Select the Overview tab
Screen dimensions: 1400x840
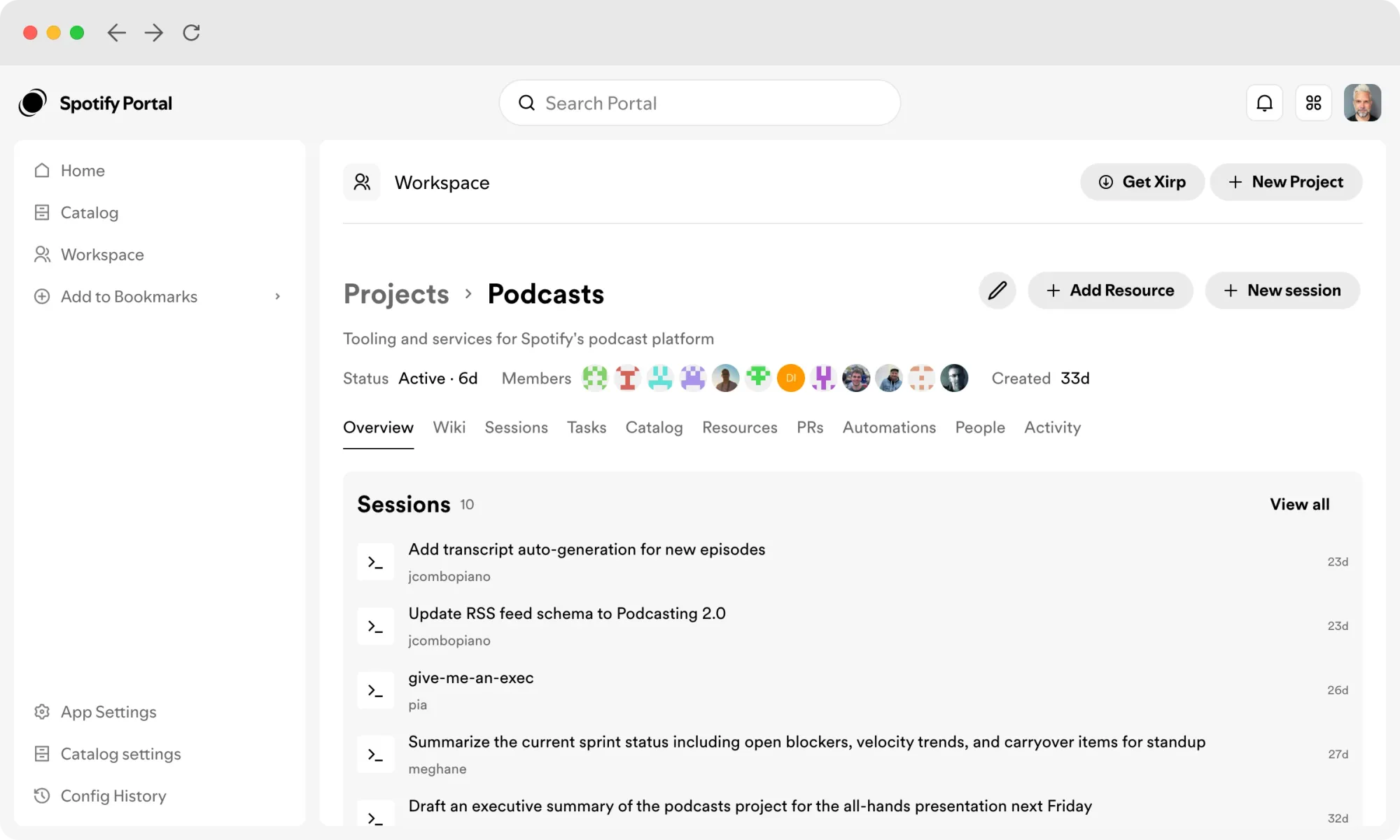pos(378,427)
